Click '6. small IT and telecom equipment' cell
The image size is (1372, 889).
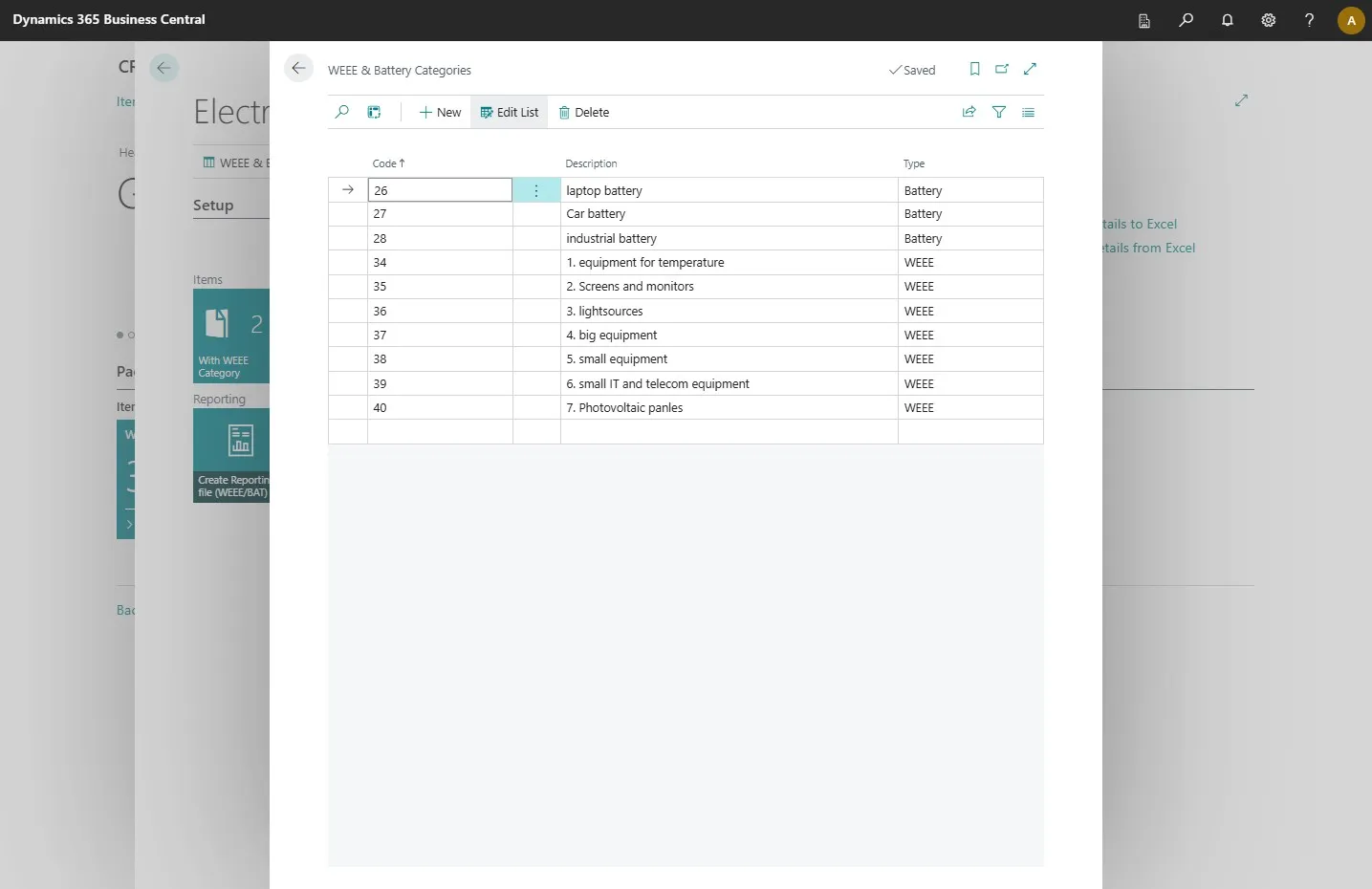tap(730, 383)
